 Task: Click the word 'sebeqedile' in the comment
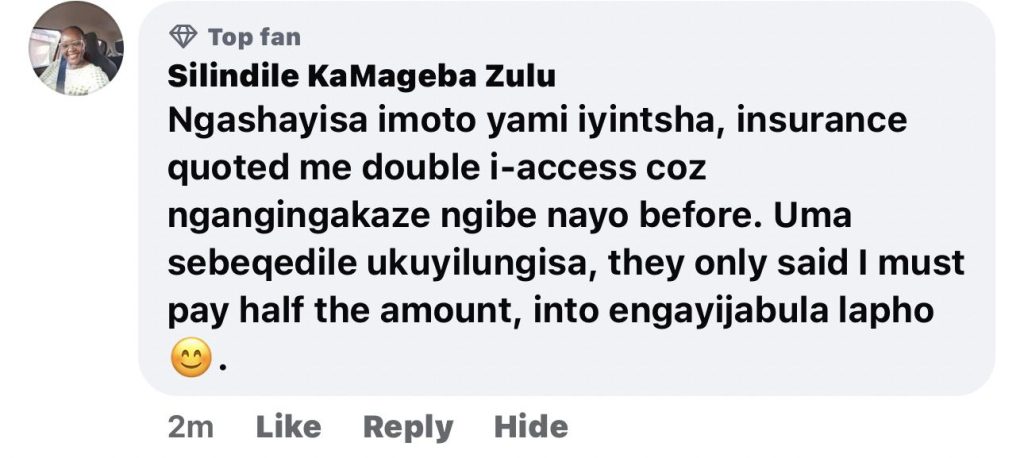(263, 265)
